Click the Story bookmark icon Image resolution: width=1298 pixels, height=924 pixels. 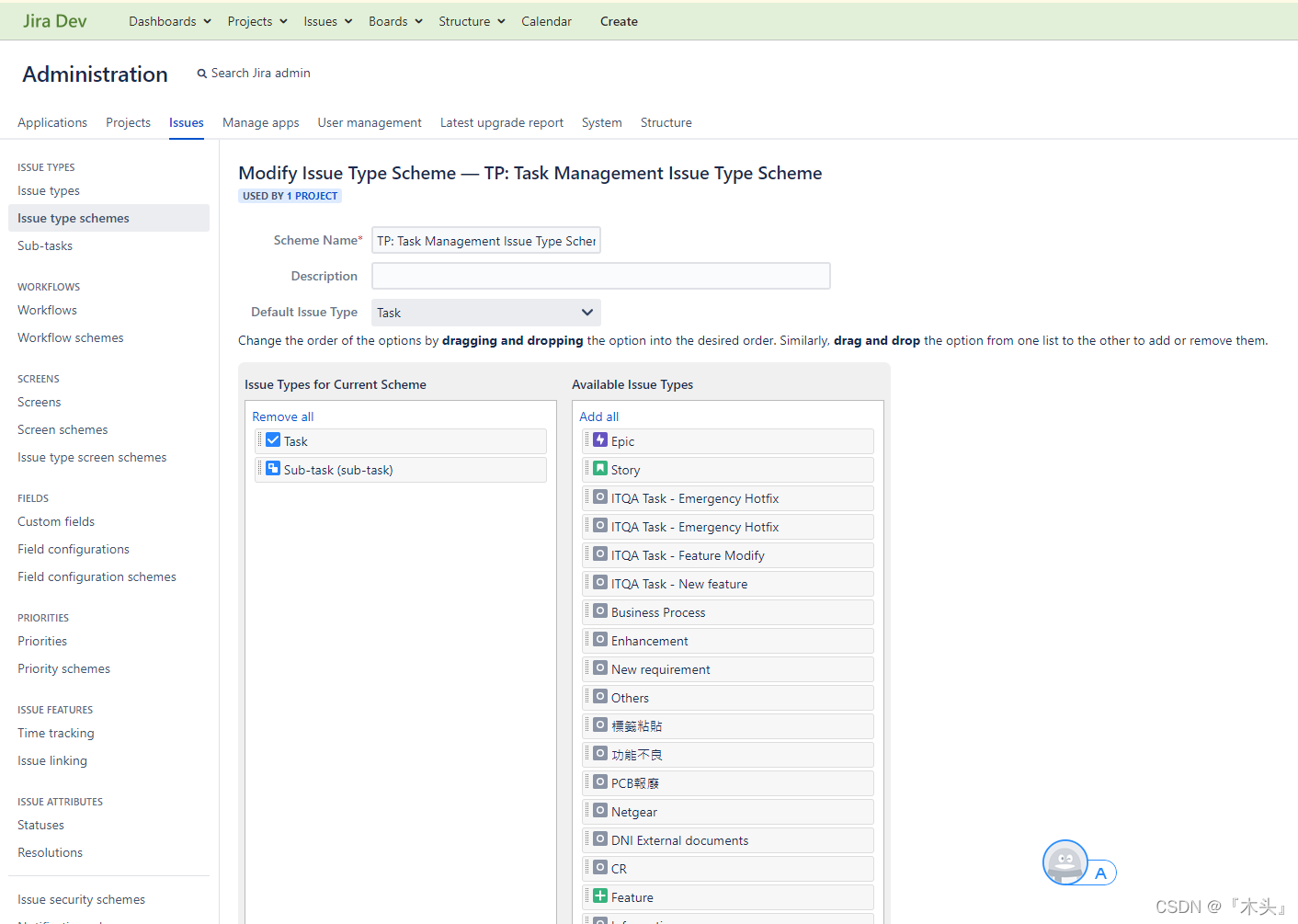click(x=600, y=469)
